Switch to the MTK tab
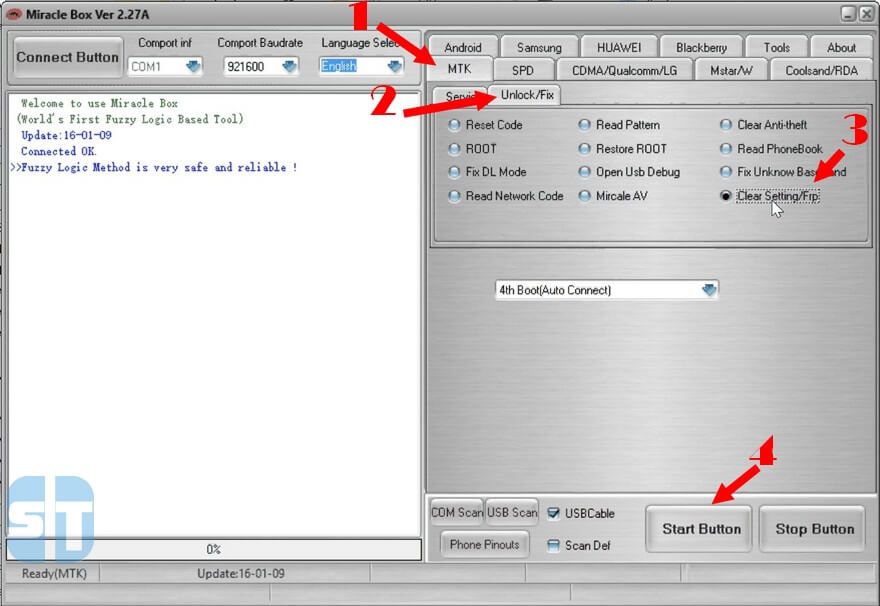 461,70
